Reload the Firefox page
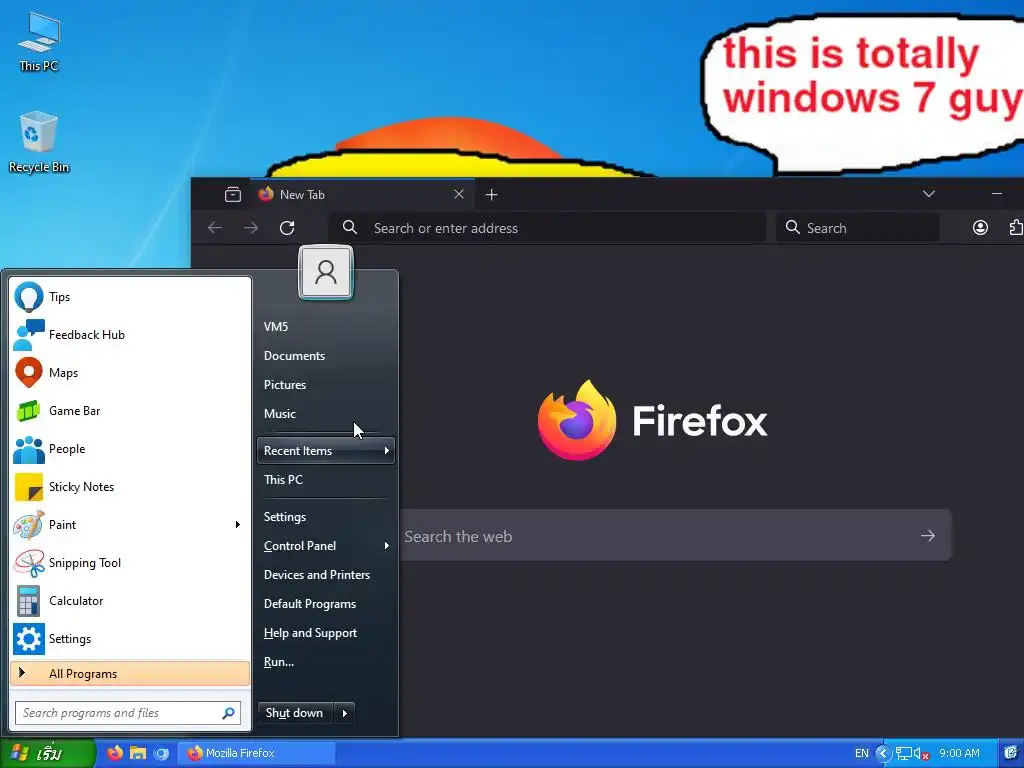 (287, 228)
